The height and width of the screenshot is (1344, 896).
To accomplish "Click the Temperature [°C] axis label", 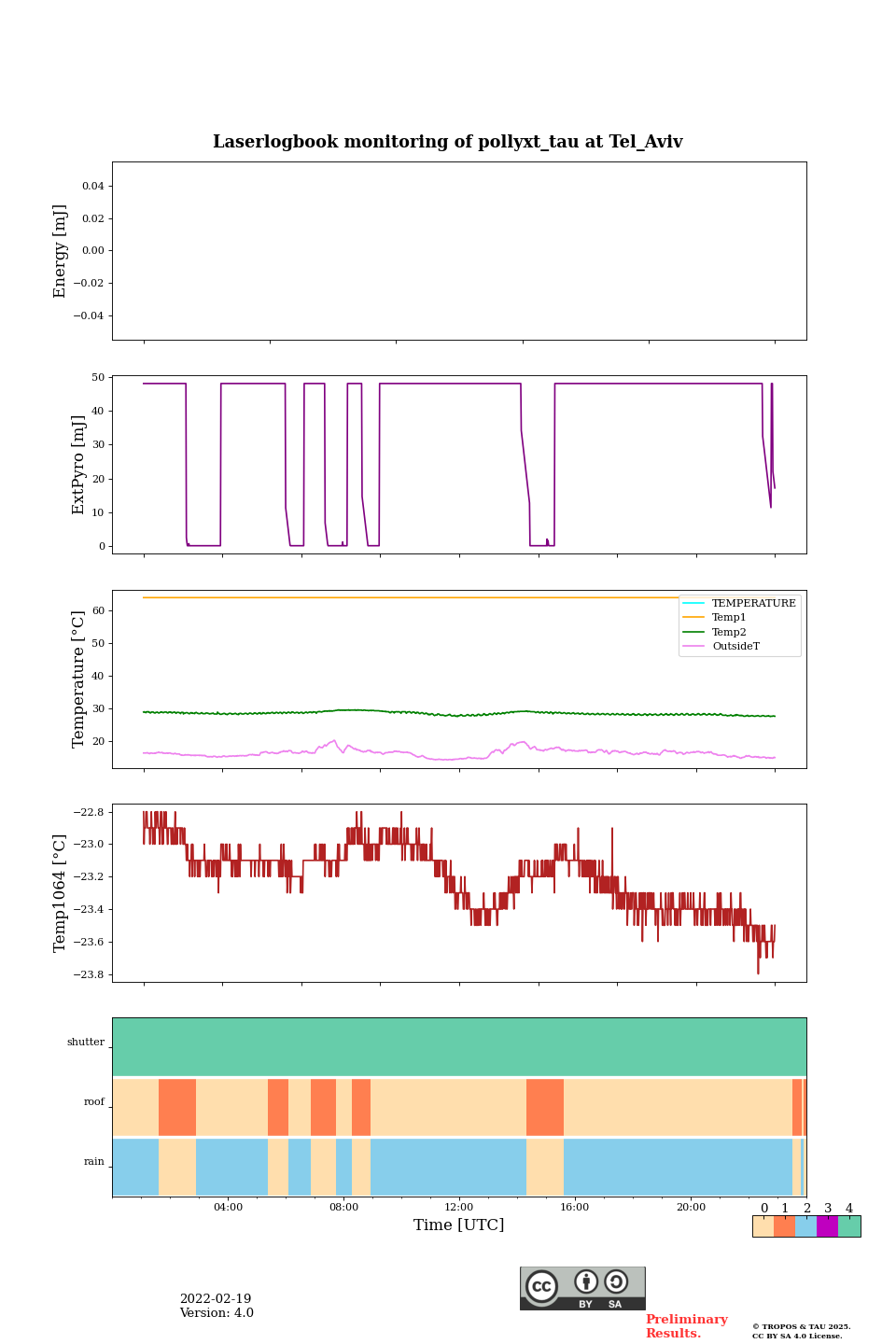I will pyautogui.click(x=78, y=679).
